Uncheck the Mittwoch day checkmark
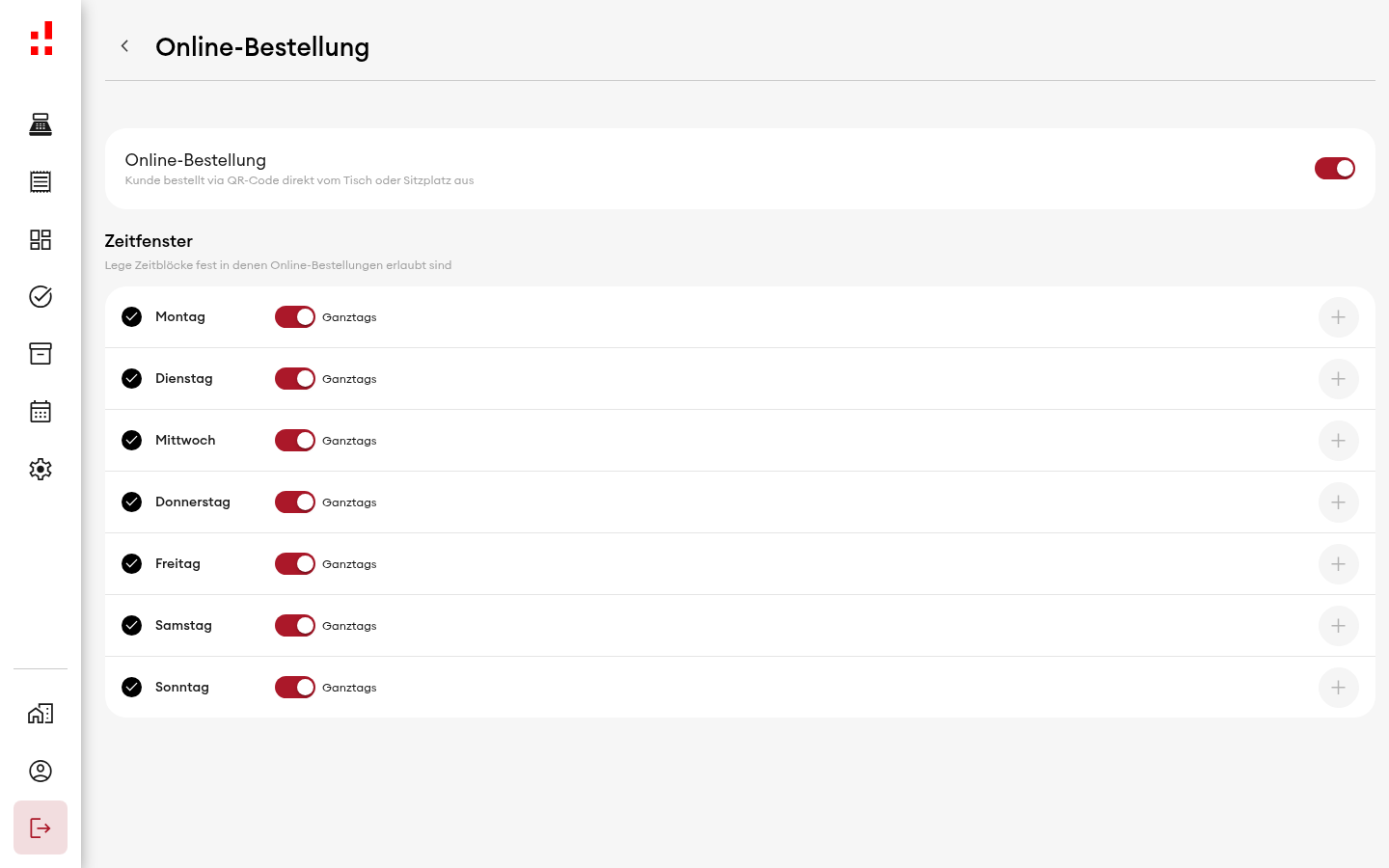The height and width of the screenshot is (868, 1389). [132, 441]
